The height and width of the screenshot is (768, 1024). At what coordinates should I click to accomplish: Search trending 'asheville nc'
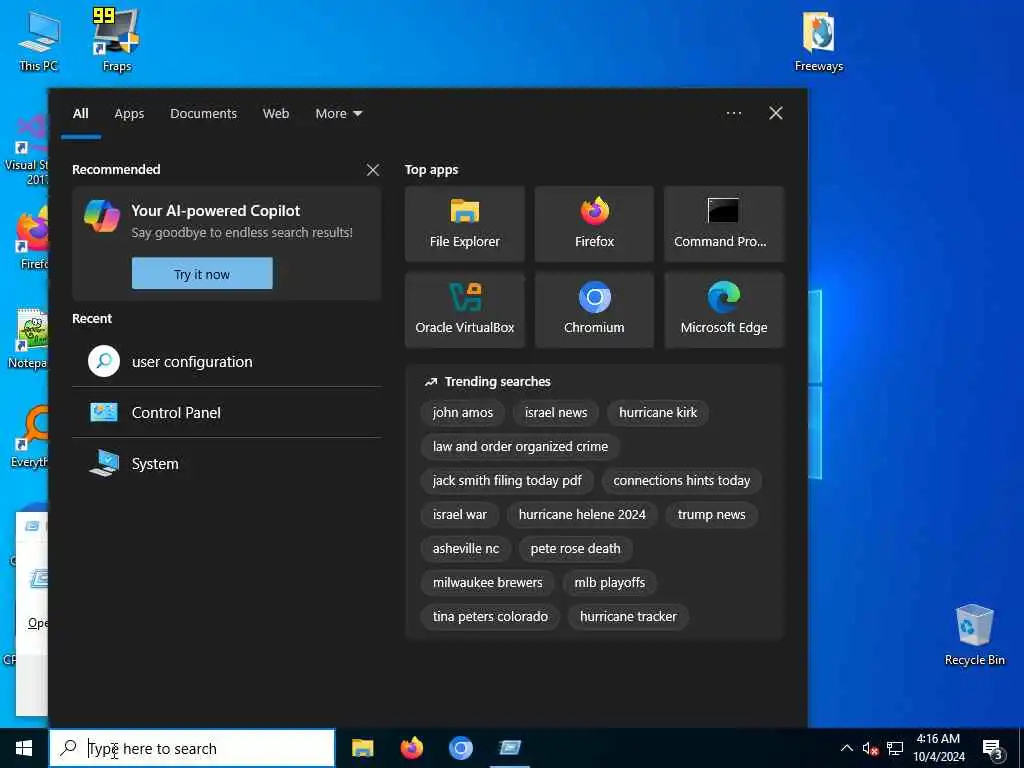click(466, 549)
